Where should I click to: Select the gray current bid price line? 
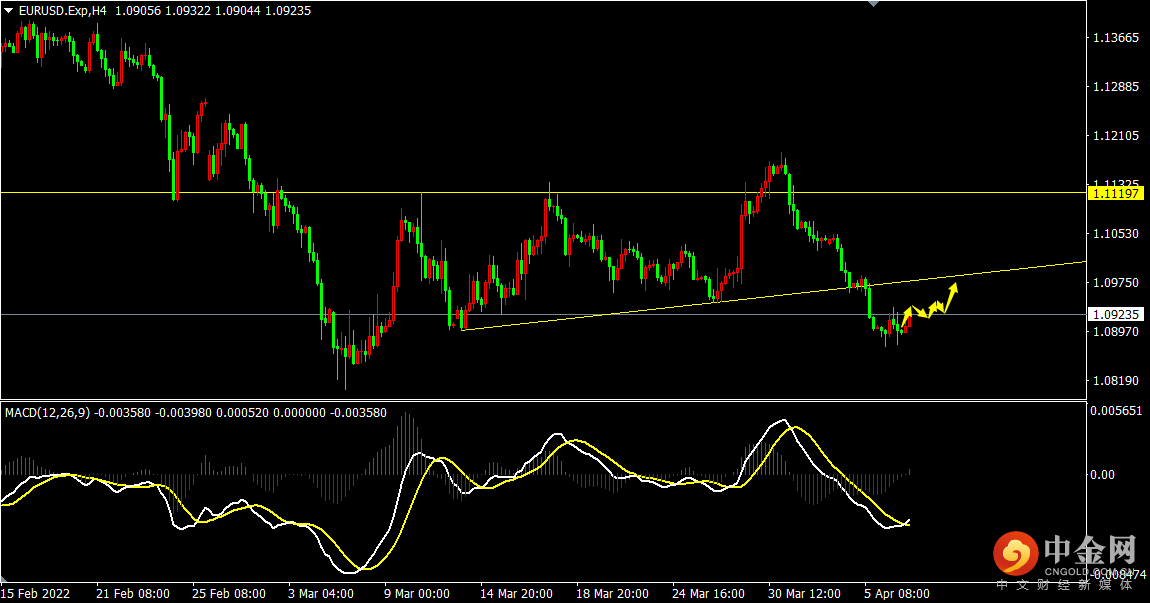click(543, 314)
